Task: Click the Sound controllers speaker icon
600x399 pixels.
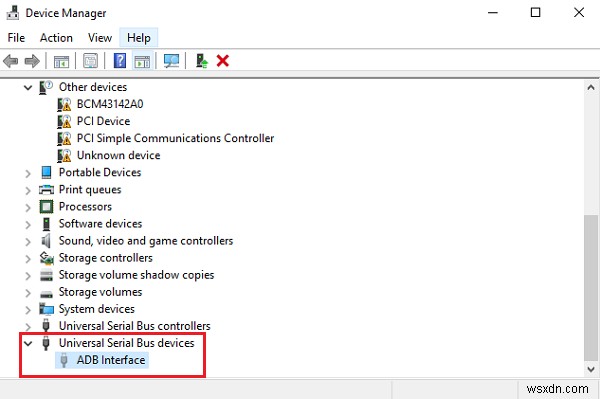Action: [46, 241]
